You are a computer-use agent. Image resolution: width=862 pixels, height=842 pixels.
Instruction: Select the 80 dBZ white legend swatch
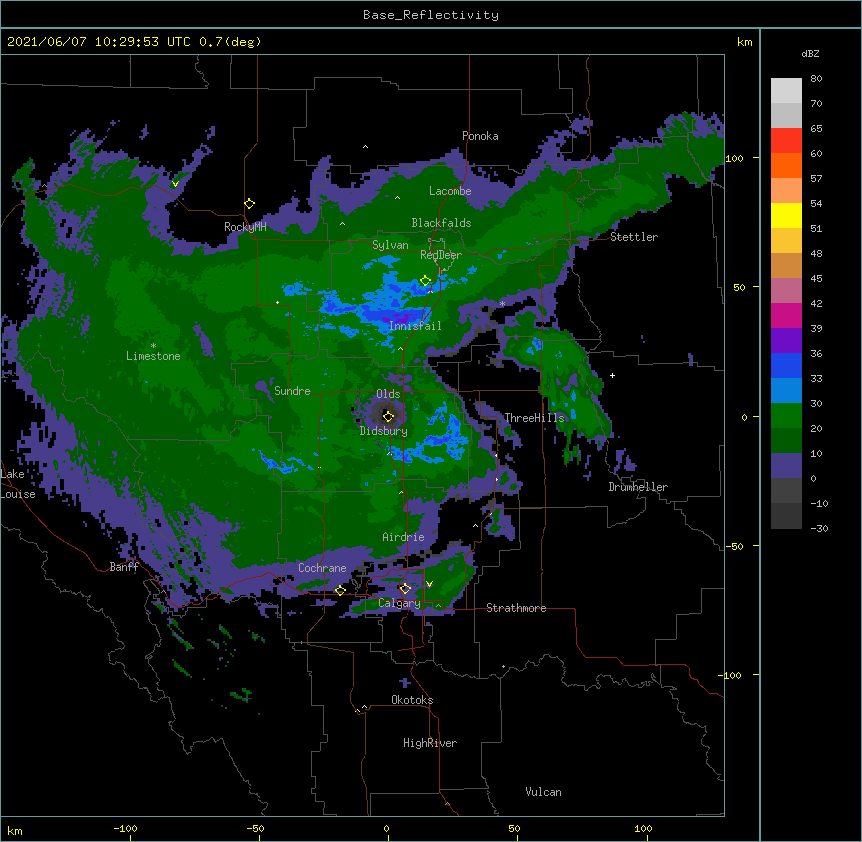point(786,91)
